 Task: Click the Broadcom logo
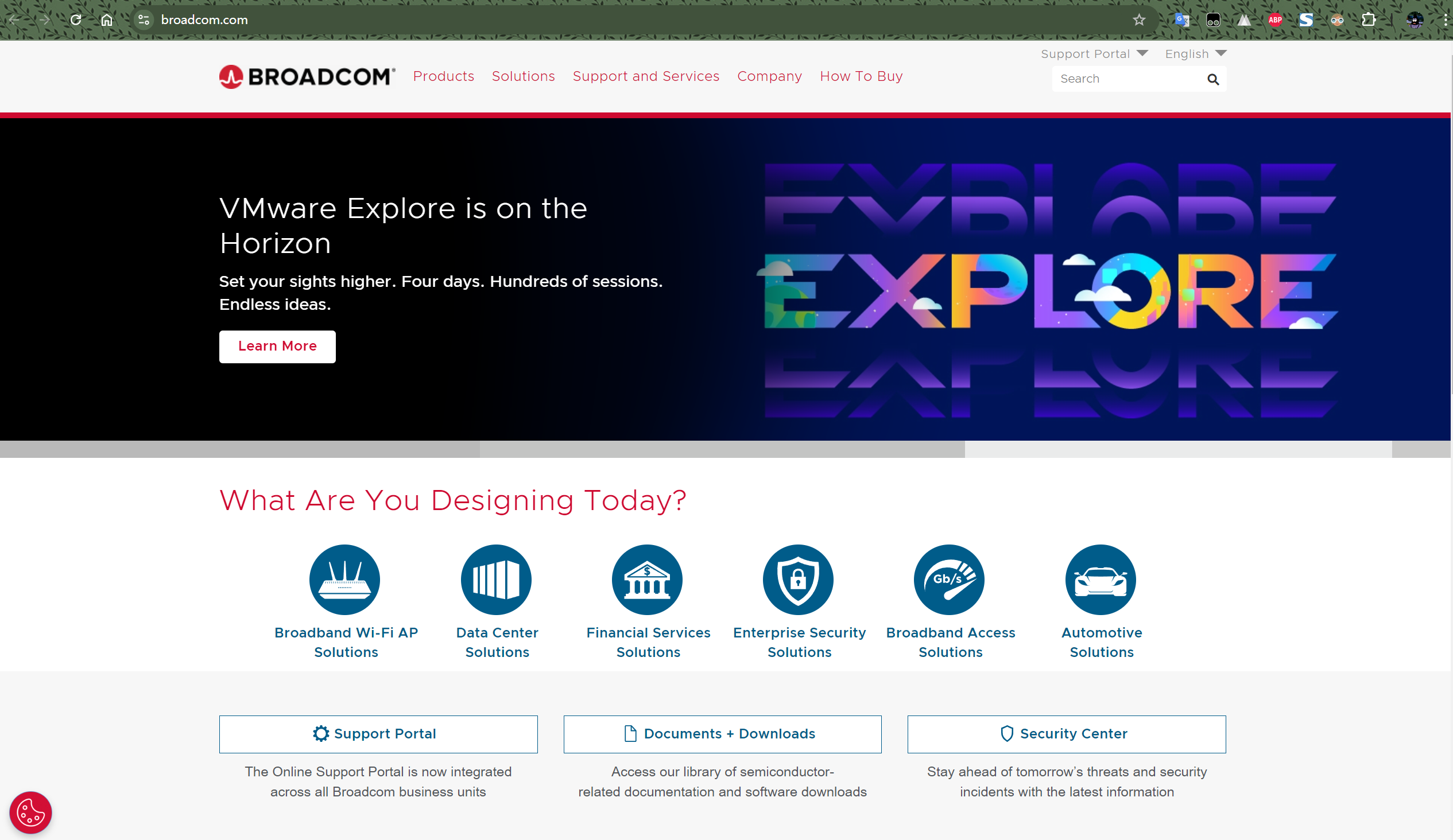point(307,77)
